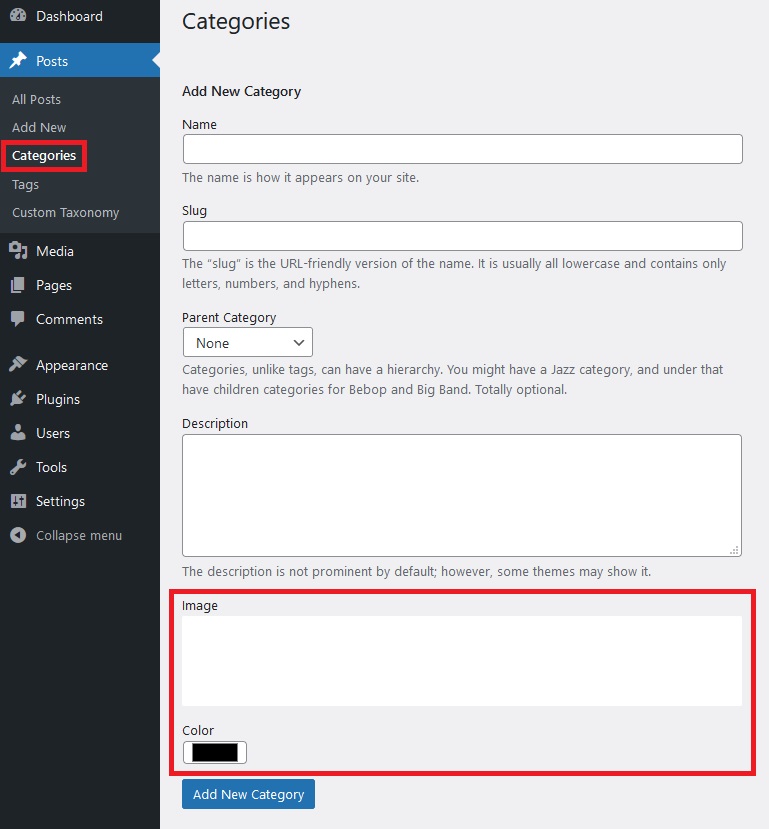The width and height of the screenshot is (769, 829).
Task: Click the Comments speech bubble icon
Action: click(18, 319)
